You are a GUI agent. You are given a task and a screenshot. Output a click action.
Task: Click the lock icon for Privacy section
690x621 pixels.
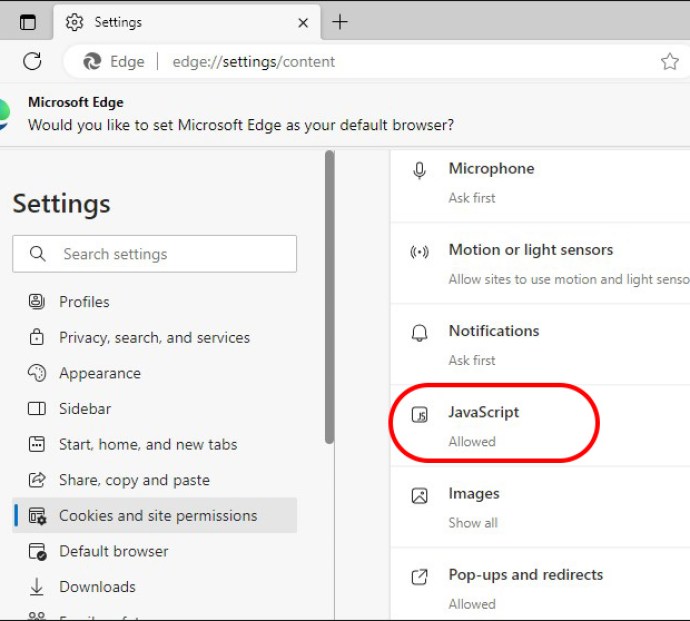(x=37, y=337)
